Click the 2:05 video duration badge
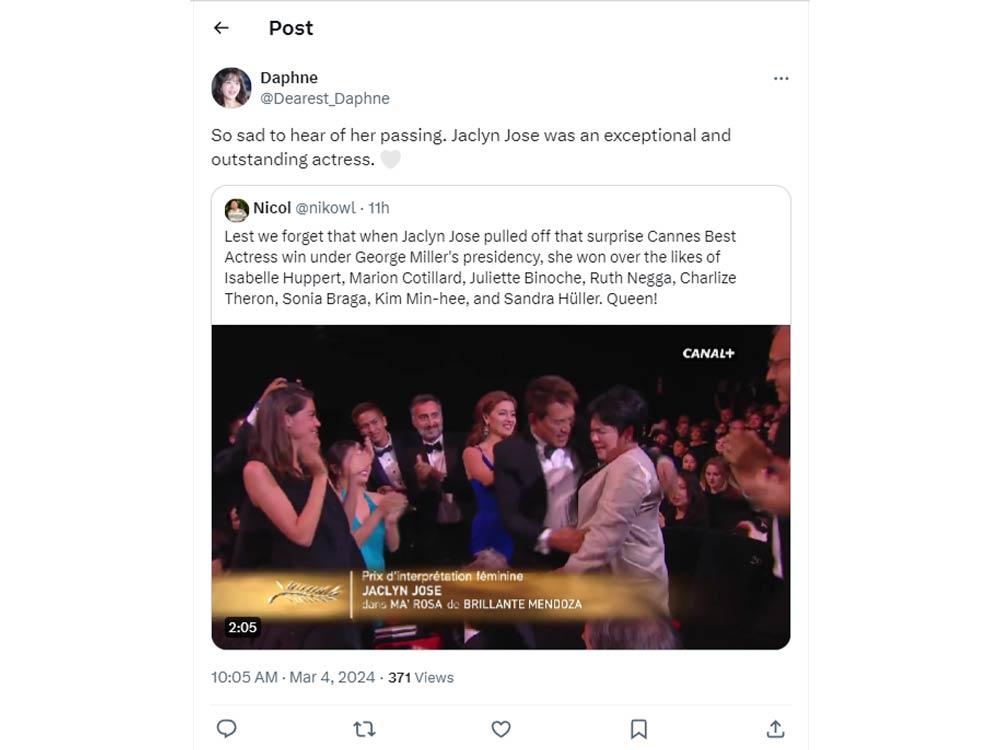The image size is (1000, 750). [242, 627]
